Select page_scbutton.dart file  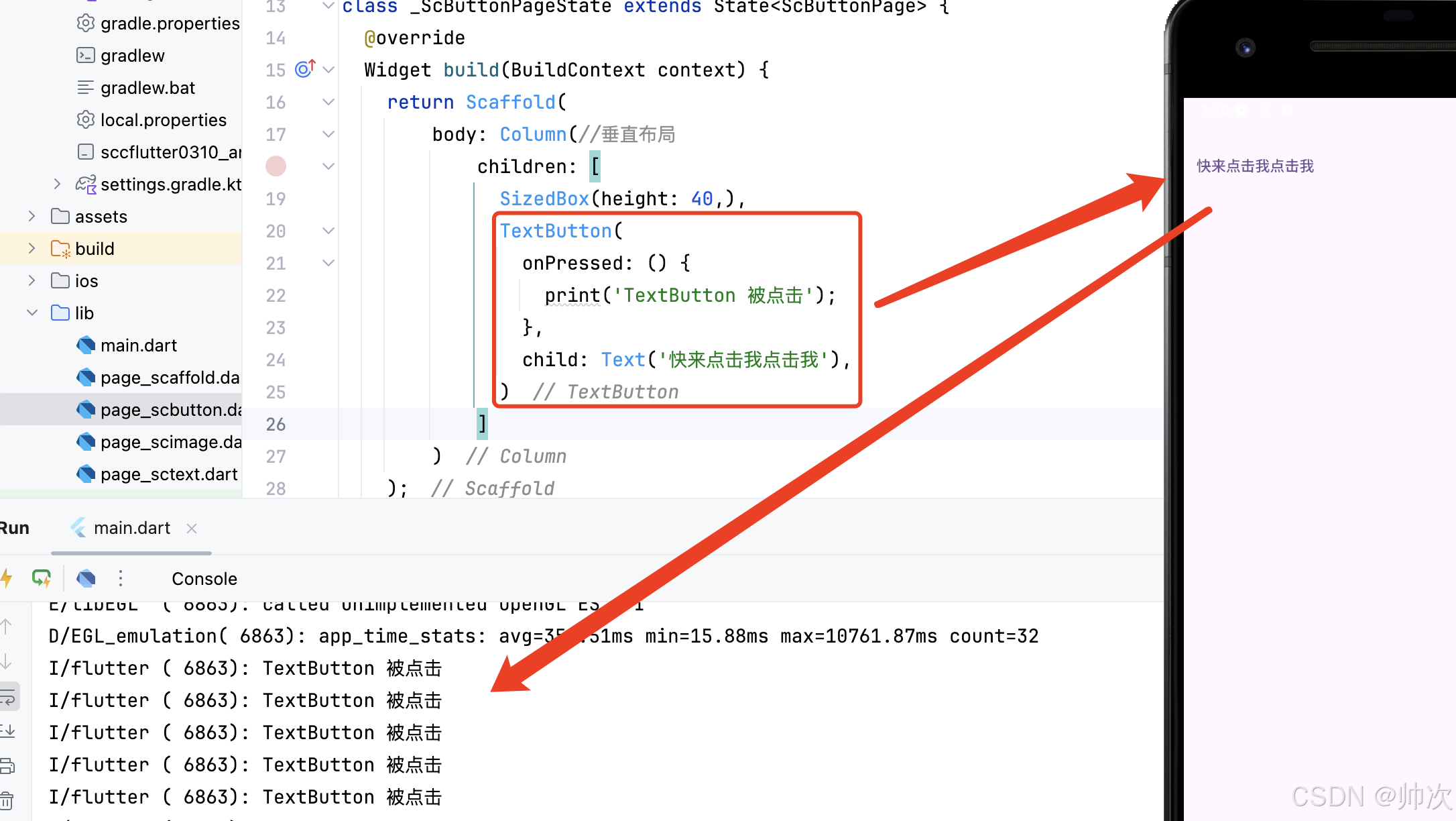[159, 410]
